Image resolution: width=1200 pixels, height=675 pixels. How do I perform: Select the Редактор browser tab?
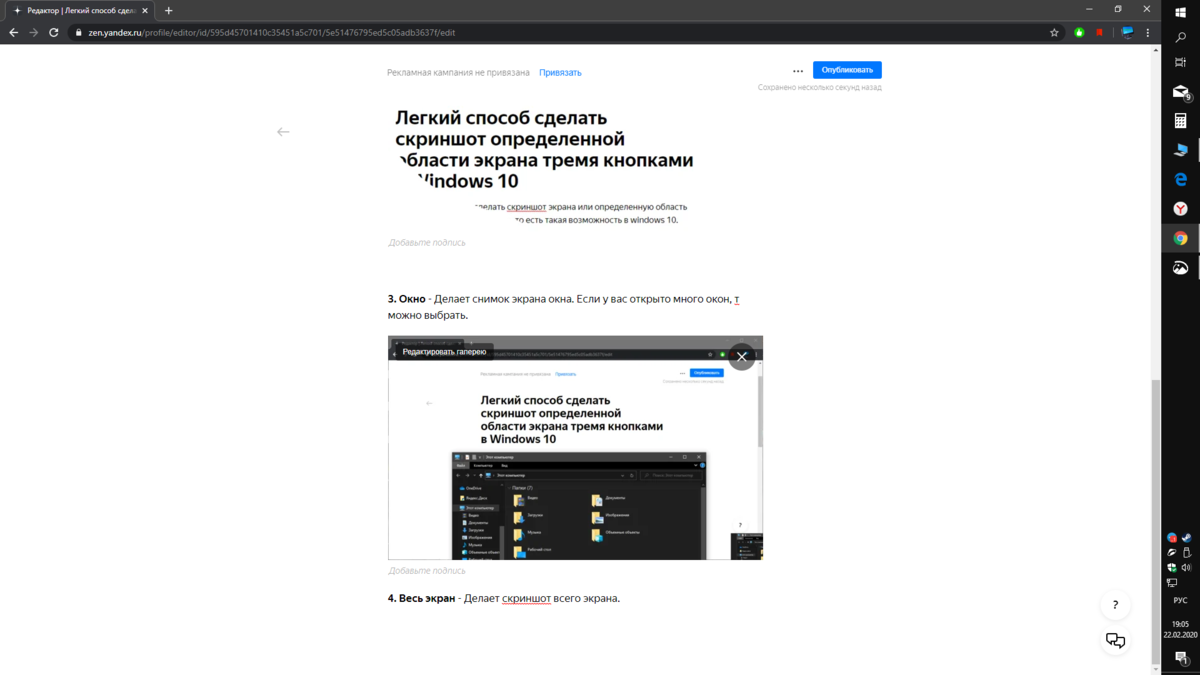(x=80, y=10)
